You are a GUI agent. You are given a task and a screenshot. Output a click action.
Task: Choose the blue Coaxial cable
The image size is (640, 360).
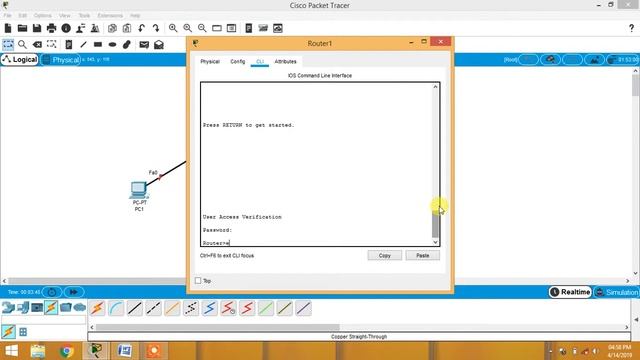tap(210, 308)
